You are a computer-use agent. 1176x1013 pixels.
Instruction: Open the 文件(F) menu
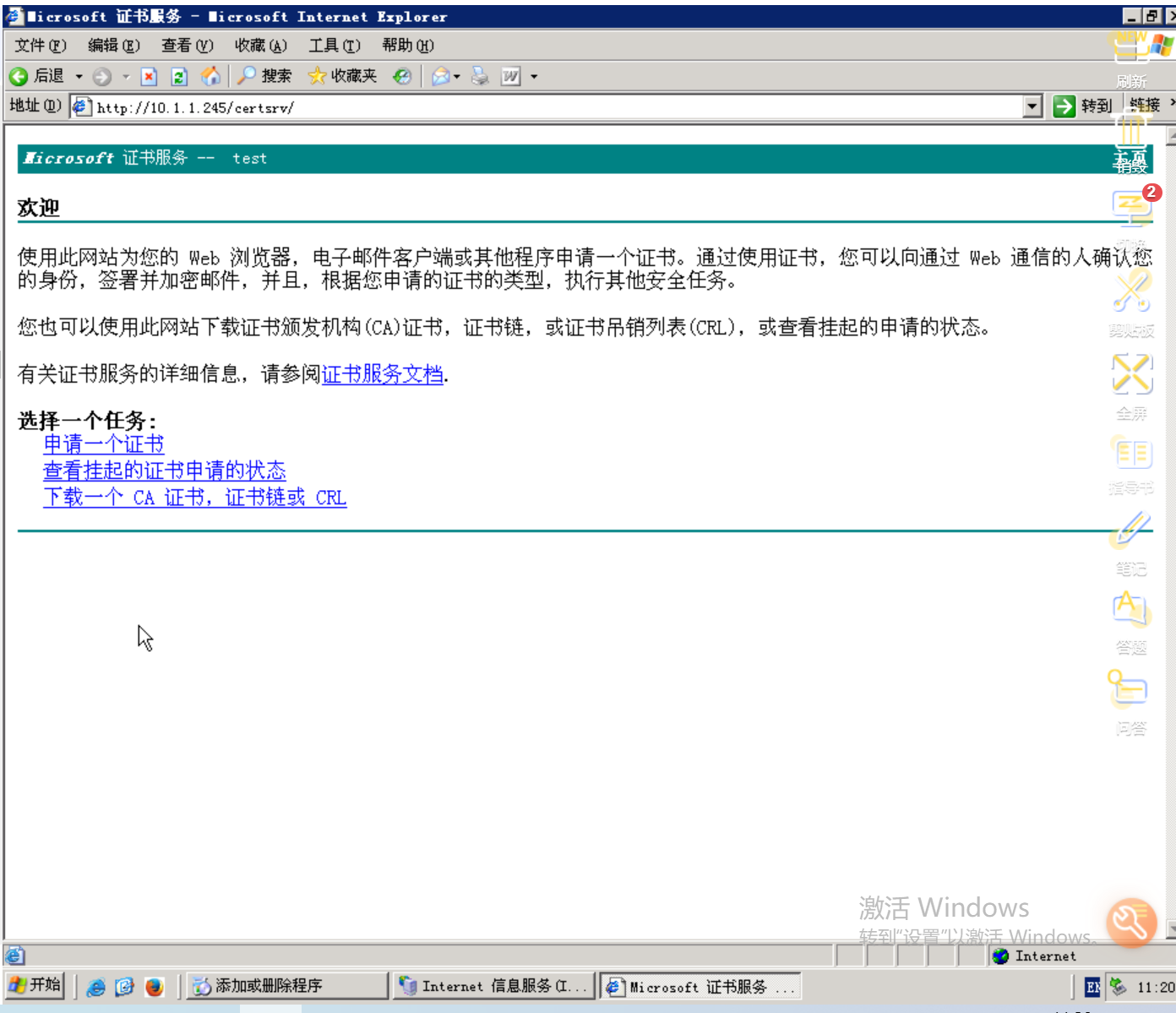[x=41, y=46]
